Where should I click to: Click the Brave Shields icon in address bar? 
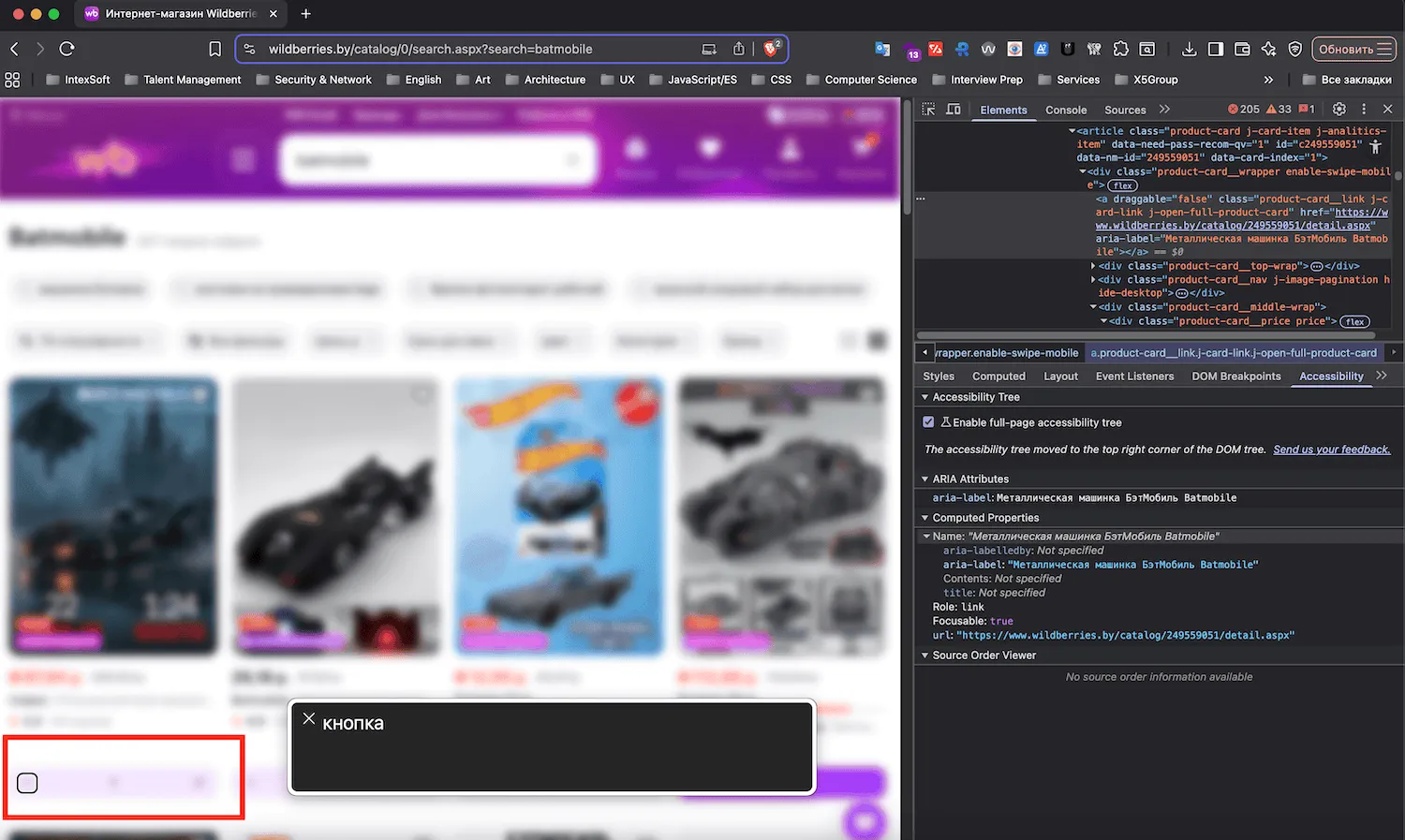[770, 49]
